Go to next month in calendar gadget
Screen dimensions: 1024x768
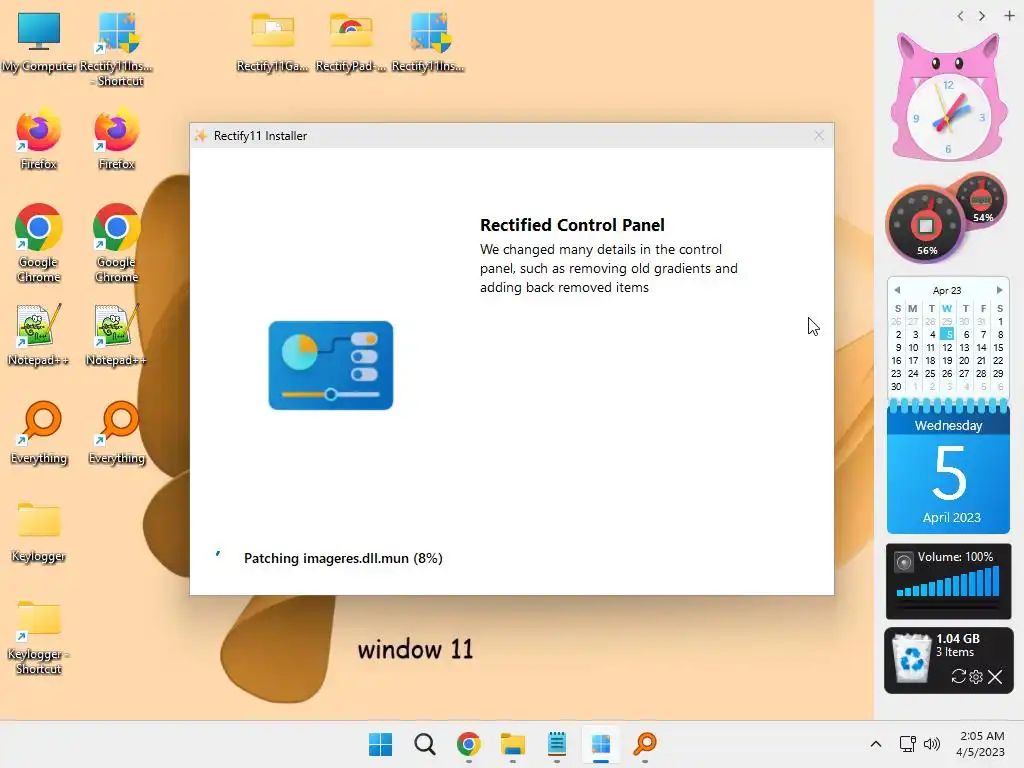pyautogui.click(x=999, y=290)
